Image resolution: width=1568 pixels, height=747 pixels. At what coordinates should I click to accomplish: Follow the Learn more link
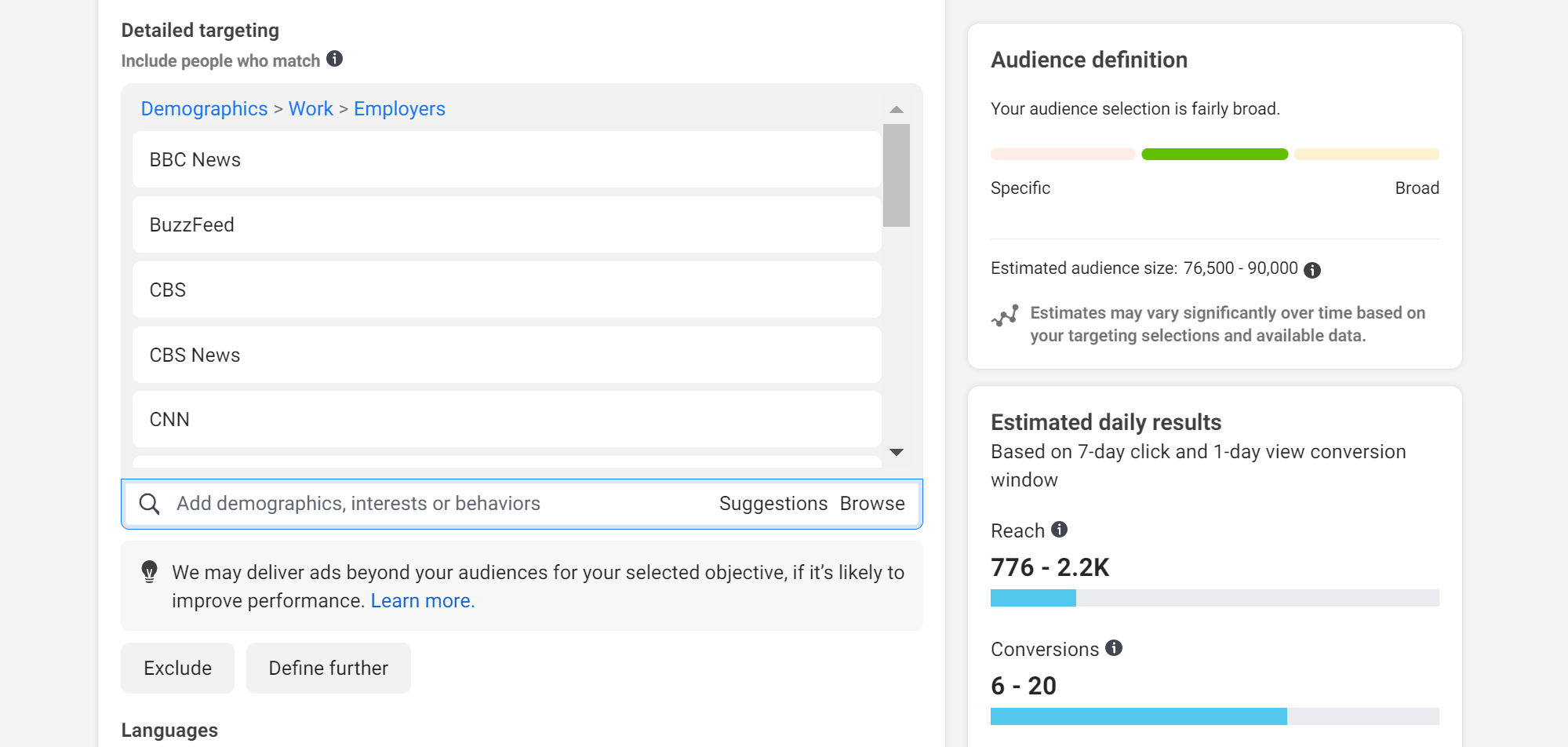(x=423, y=601)
